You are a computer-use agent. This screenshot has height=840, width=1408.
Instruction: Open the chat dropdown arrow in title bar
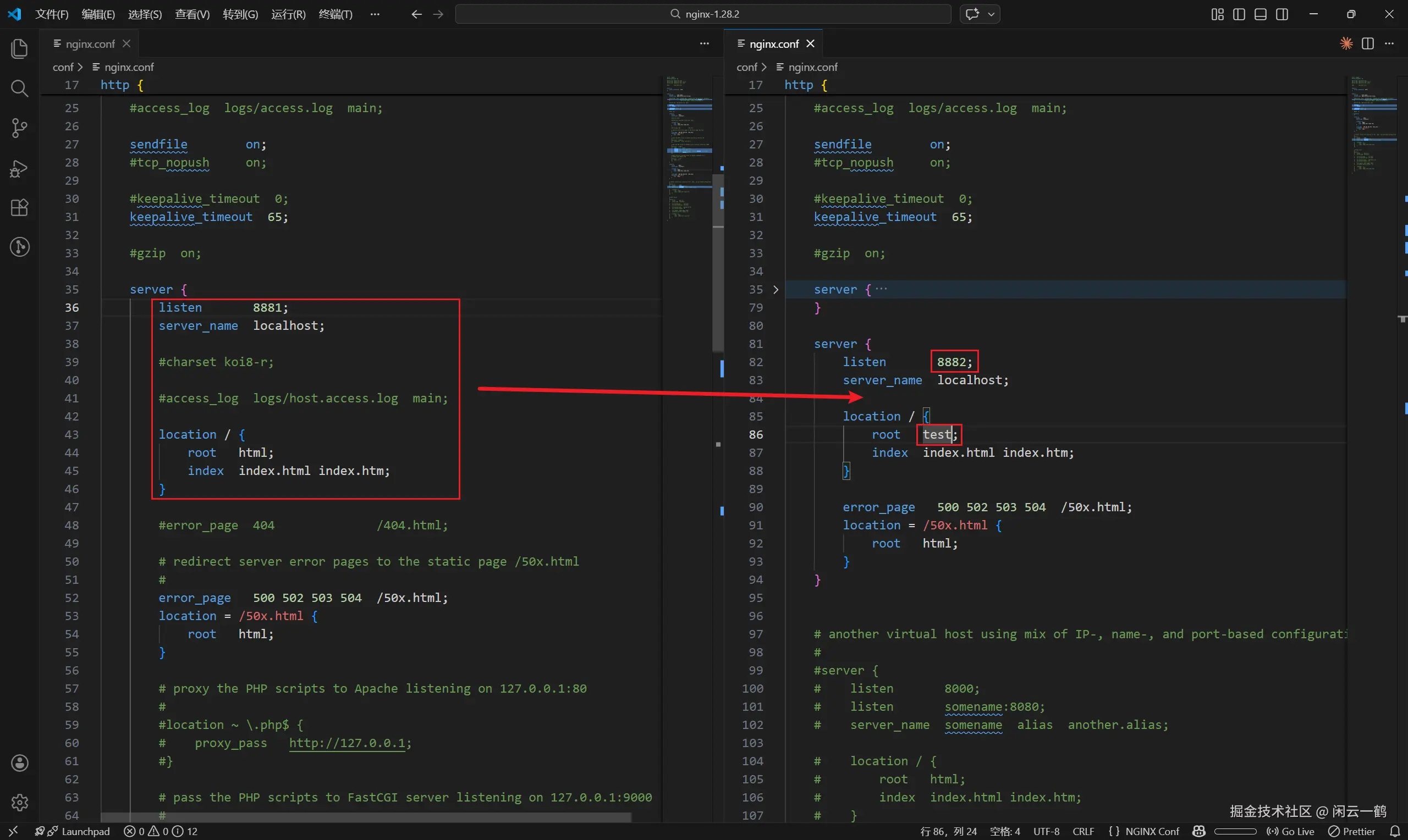pos(991,14)
